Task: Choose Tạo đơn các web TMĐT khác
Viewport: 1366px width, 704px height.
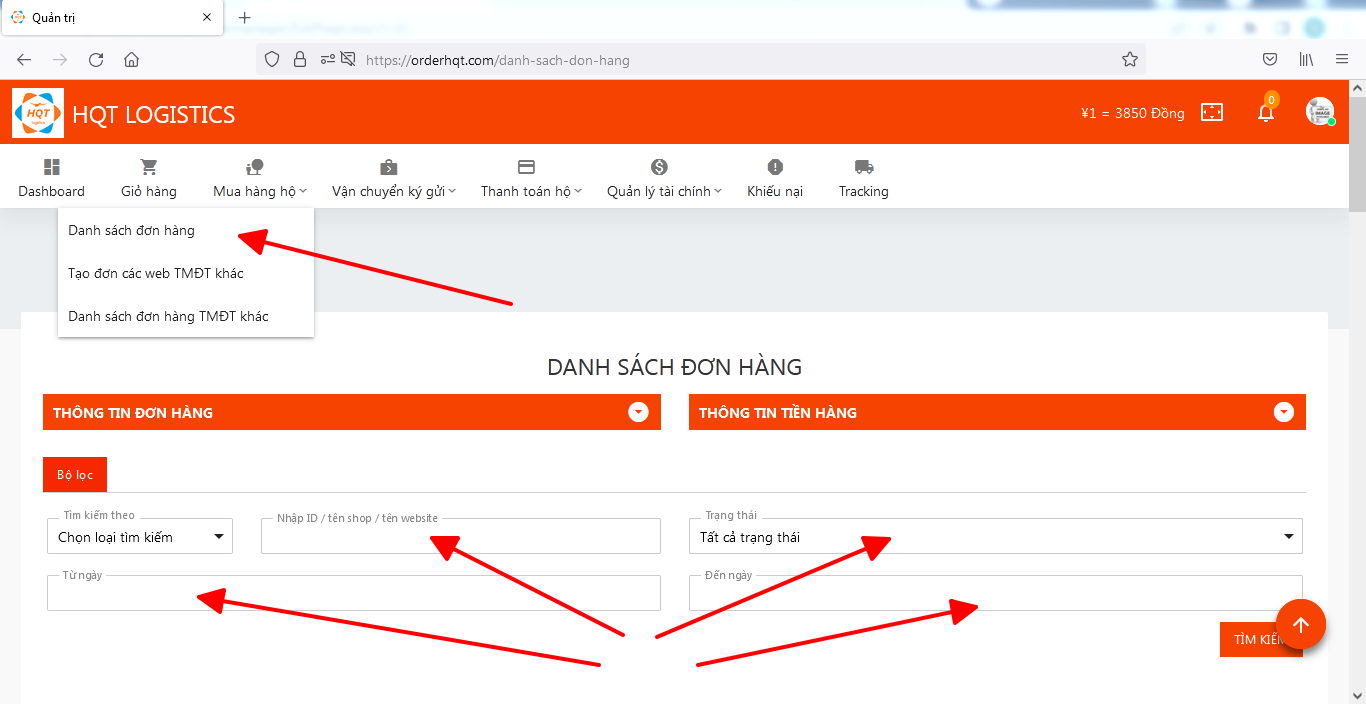Action: point(156,273)
